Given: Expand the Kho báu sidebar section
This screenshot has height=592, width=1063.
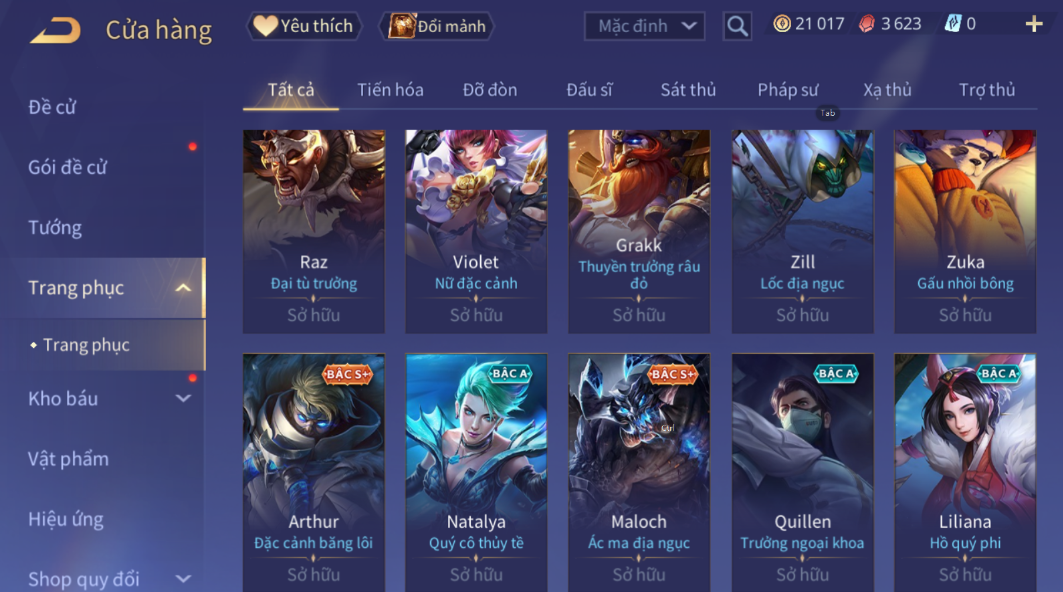Looking at the screenshot, I should pos(183,399).
